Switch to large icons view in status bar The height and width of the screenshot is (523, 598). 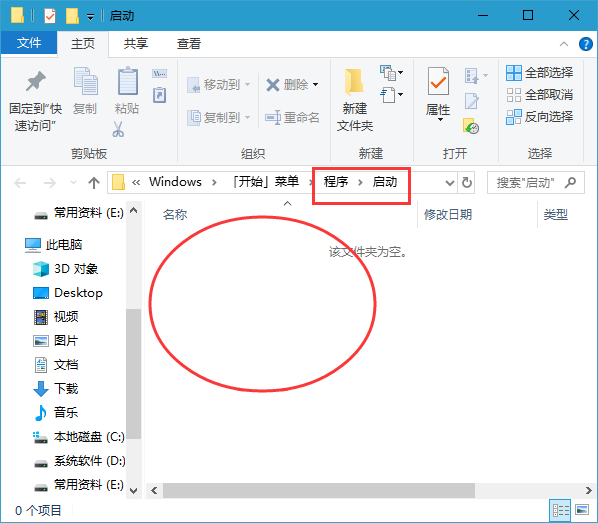click(x=582, y=510)
